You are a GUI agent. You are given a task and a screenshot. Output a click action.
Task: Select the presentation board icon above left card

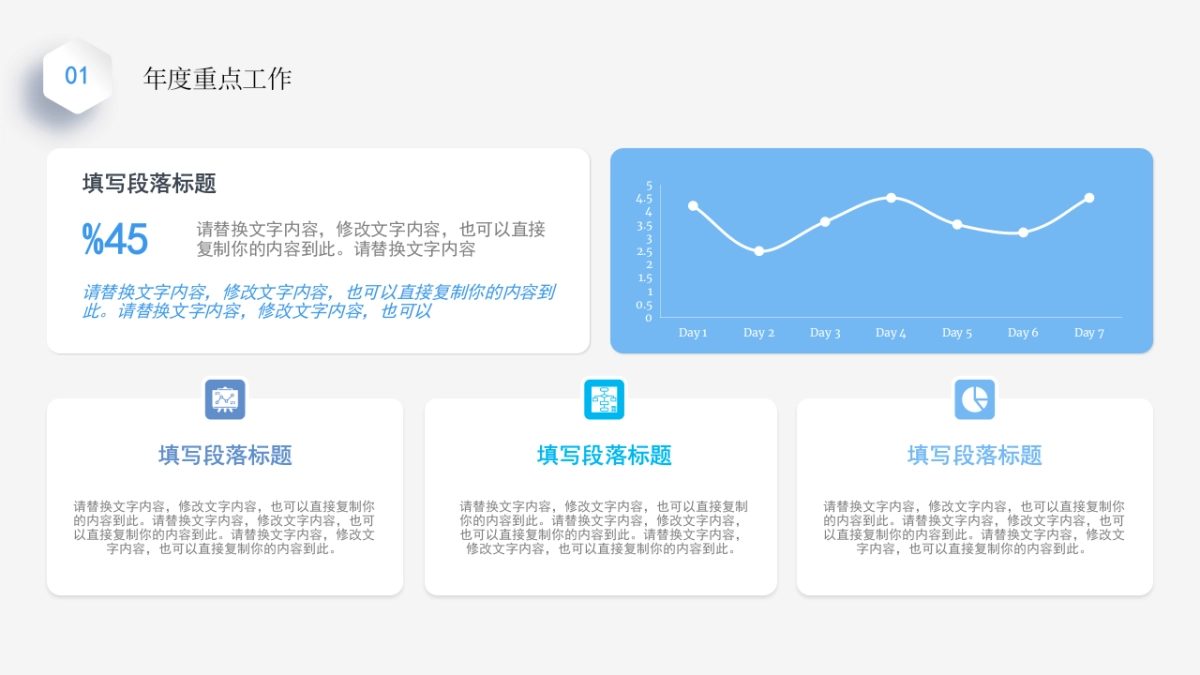[x=225, y=398]
